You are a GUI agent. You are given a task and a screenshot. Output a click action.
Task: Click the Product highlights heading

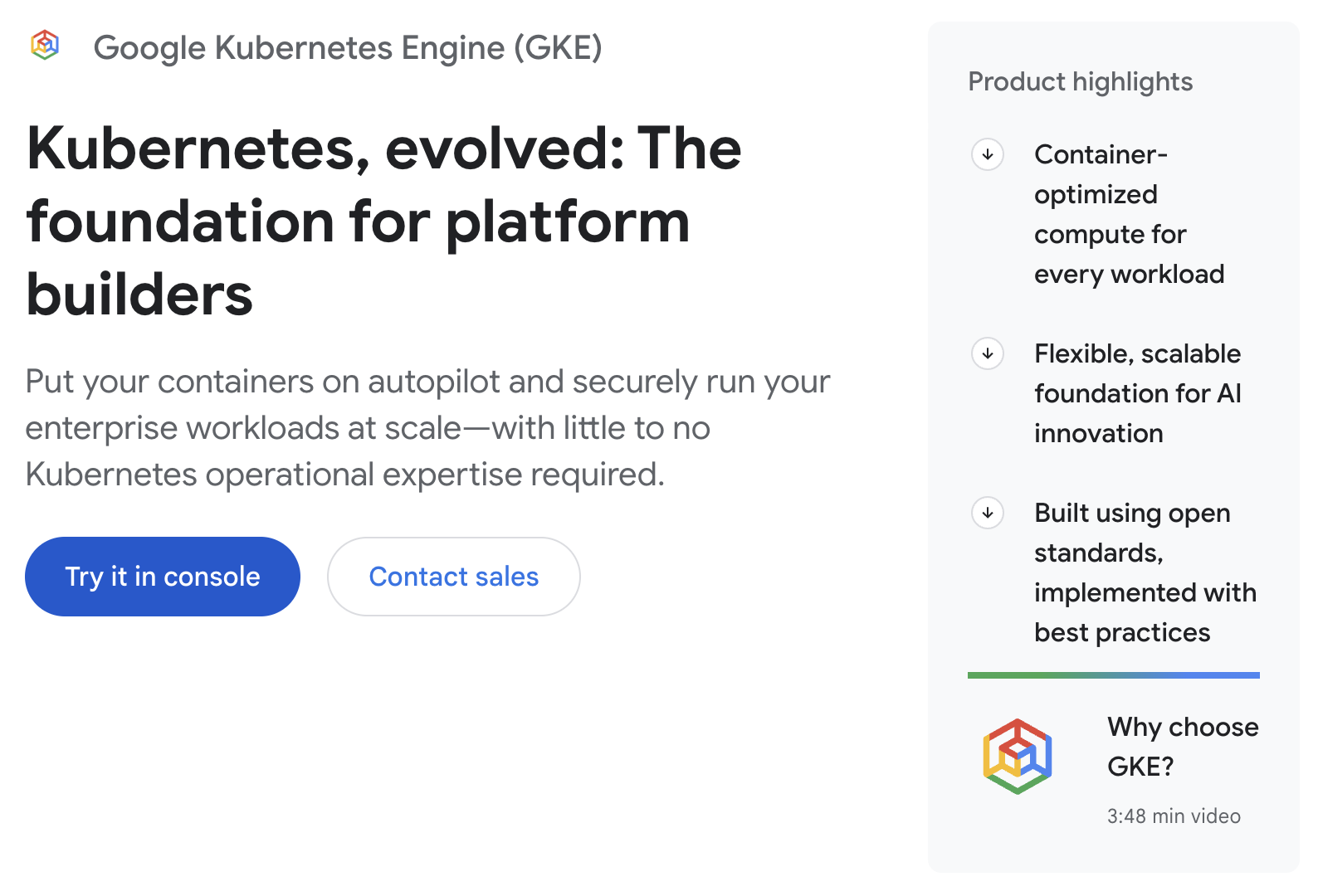[1080, 81]
